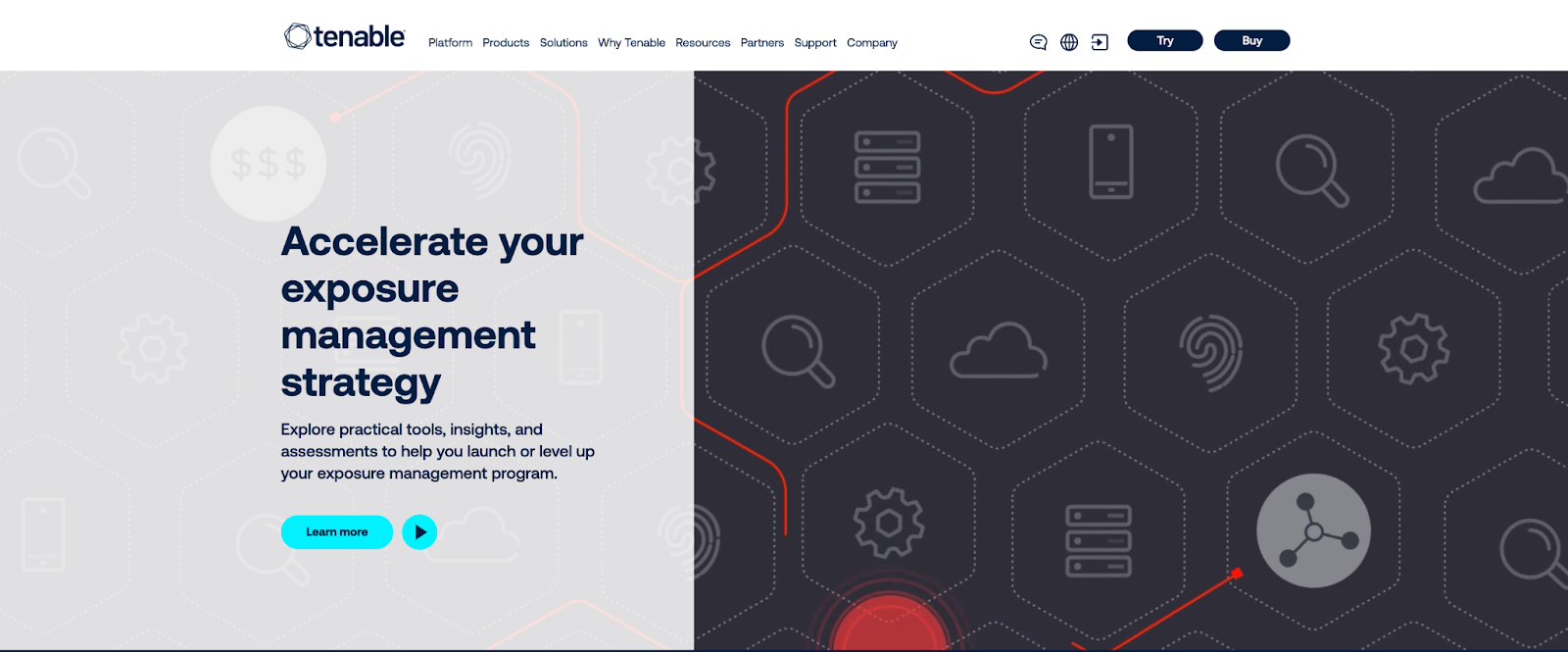Open the Company menu item
The image size is (1568, 652).
coord(871,43)
